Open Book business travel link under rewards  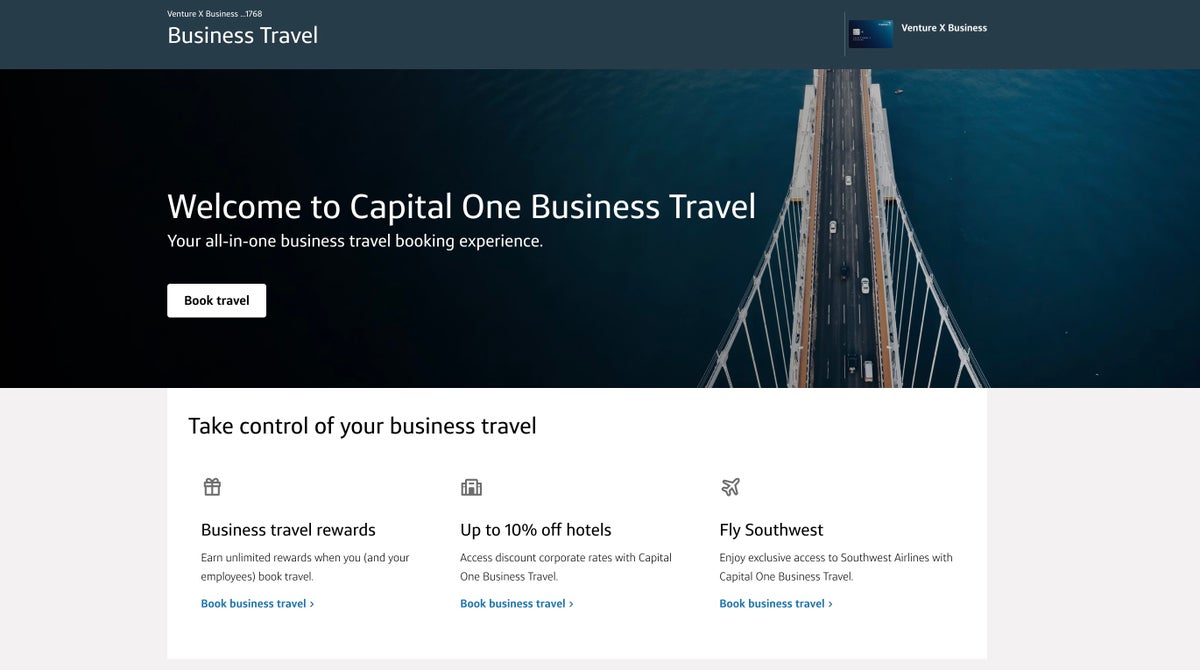(253, 604)
